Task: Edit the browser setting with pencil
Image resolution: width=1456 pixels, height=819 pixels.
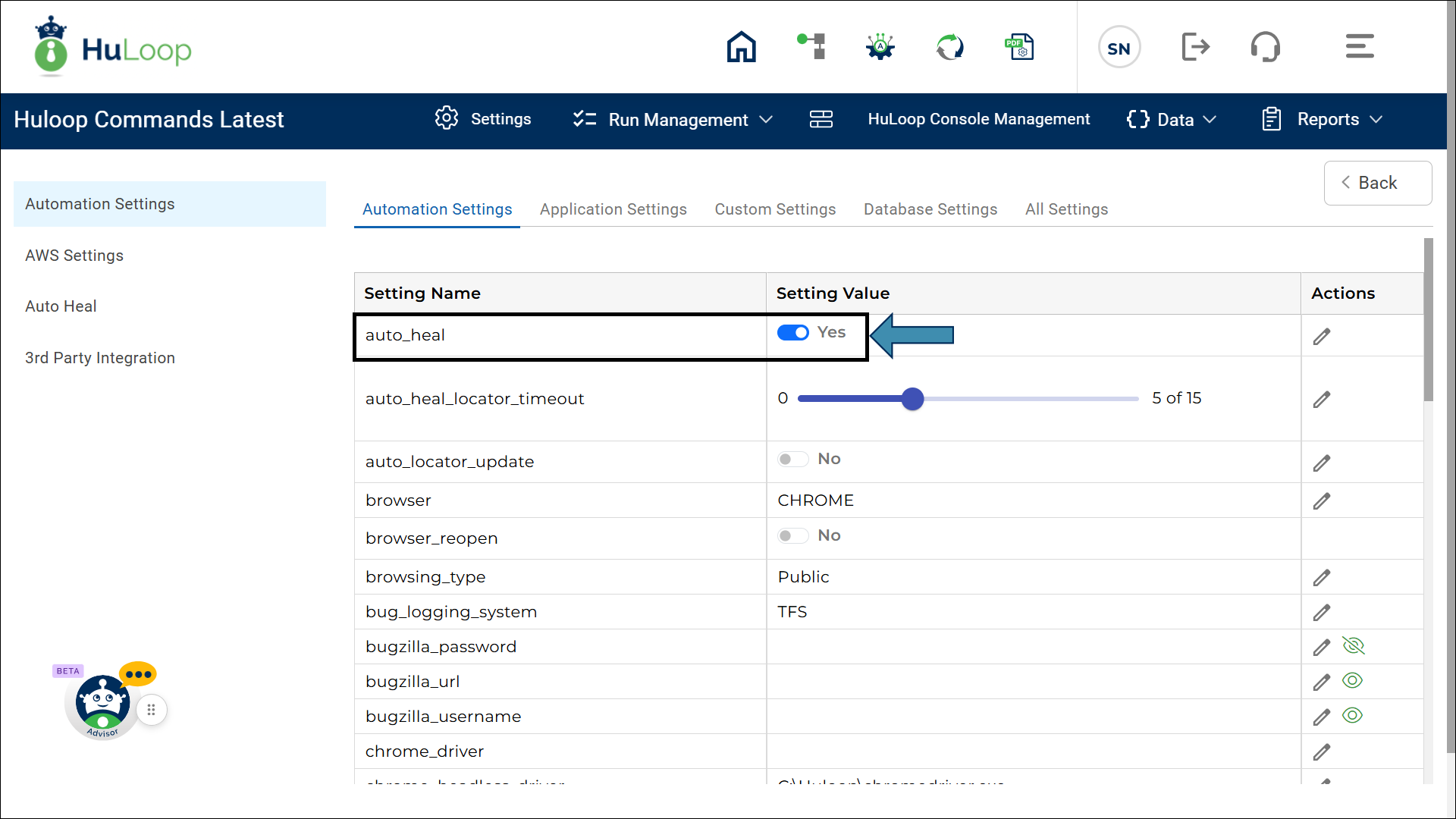Action: (x=1321, y=501)
